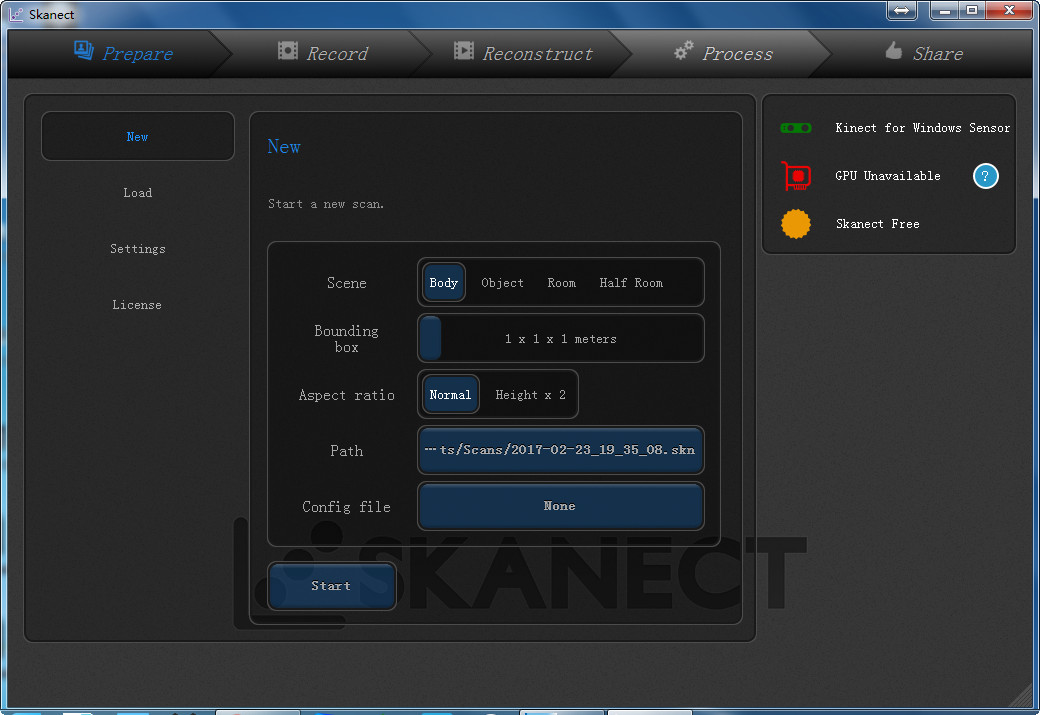Open Config file selector showing None
Screen dimensions: 1040x715
pos(560,506)
